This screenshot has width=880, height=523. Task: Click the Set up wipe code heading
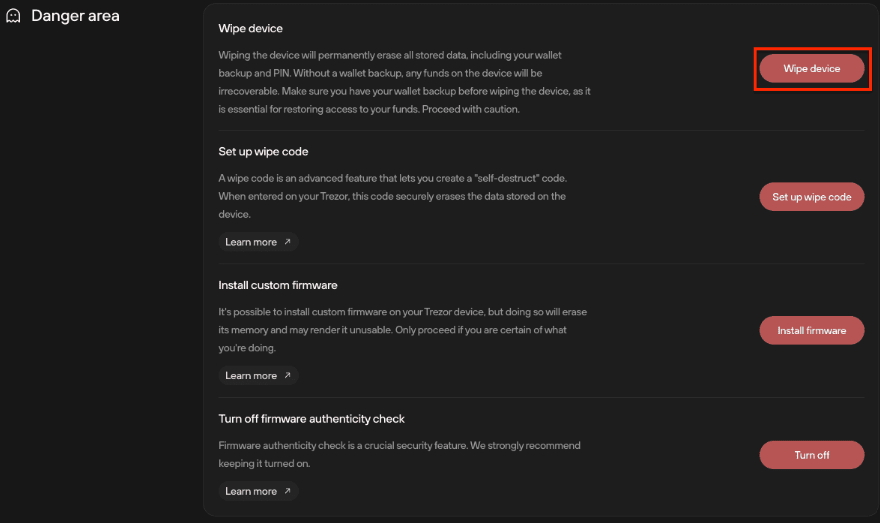tap(263, 151)
